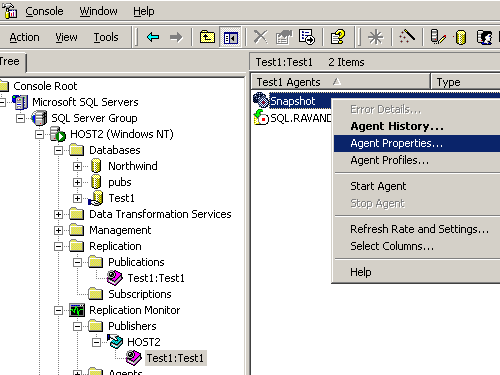
Task: Click the New asterisk toolbar icon
Action: [376, 37]
